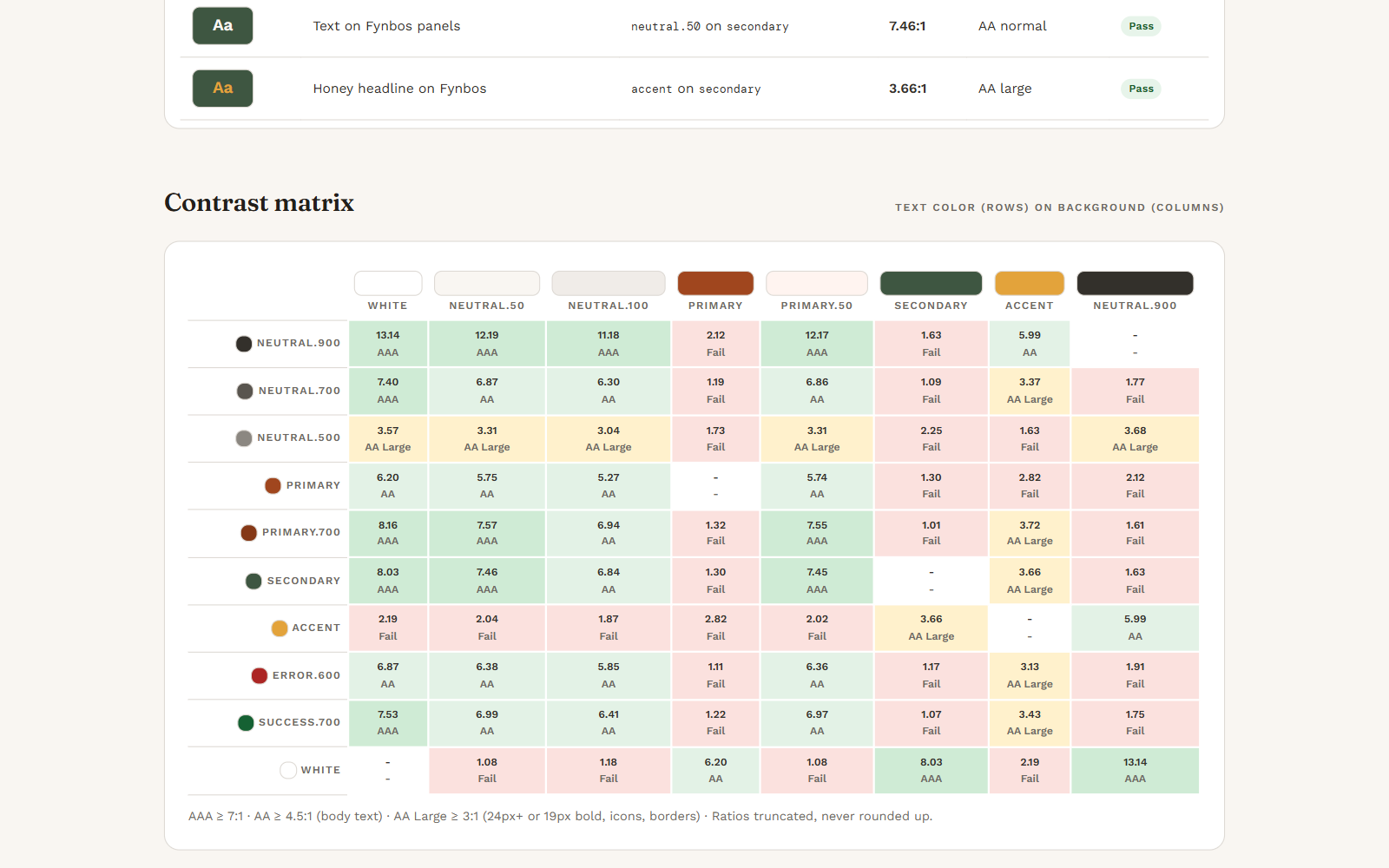Click the Pass badge for Honey headline row
Viewport: 1389px width, 868px height.
coord(1141,89)
